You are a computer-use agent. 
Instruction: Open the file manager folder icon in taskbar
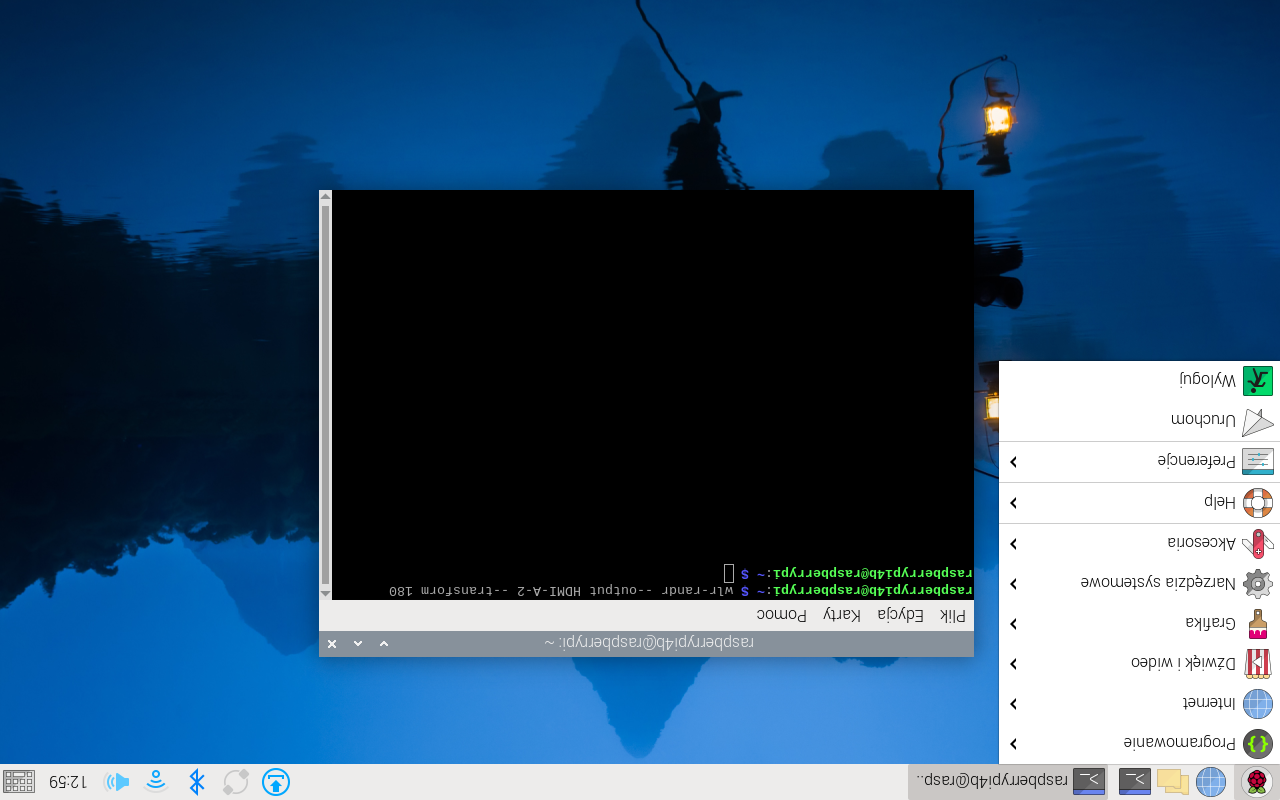[1172, 781]
